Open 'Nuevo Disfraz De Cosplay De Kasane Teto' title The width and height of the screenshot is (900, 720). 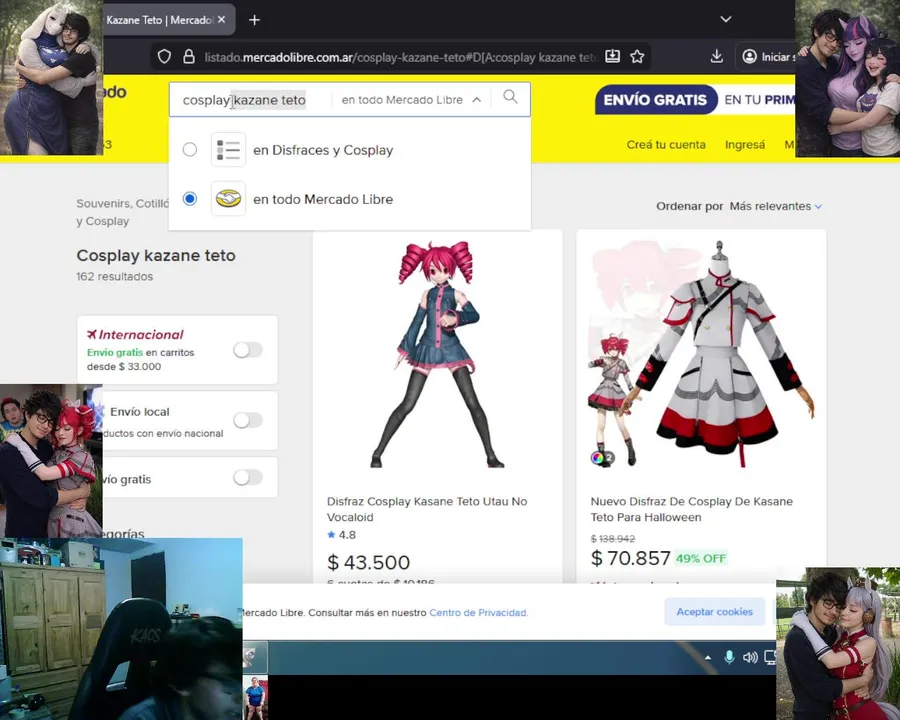tap(691, 509)
